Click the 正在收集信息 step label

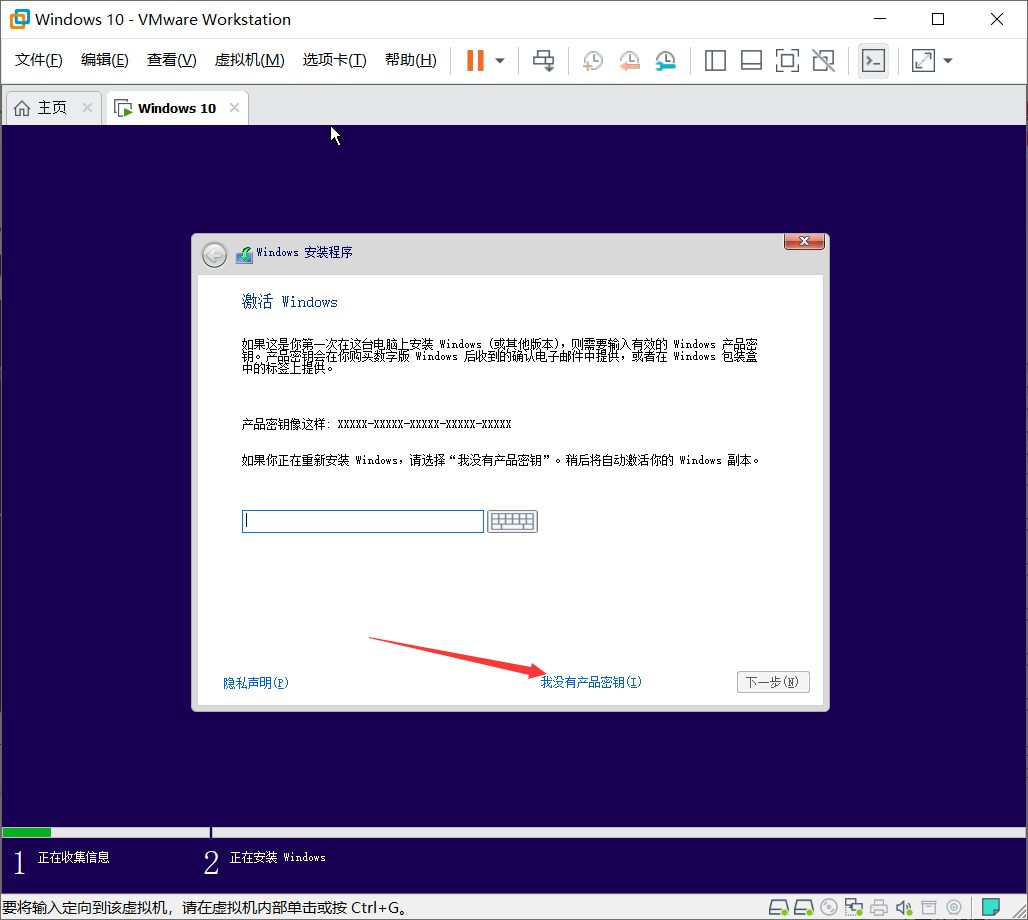73,857
